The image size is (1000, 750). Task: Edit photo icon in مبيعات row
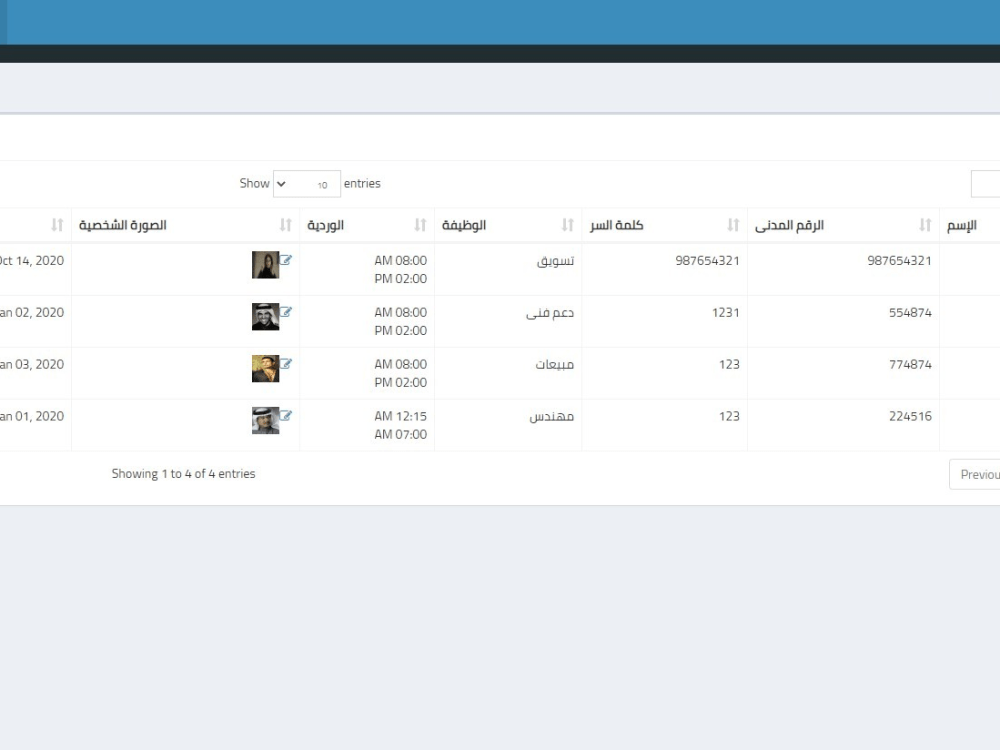(286, 364)
